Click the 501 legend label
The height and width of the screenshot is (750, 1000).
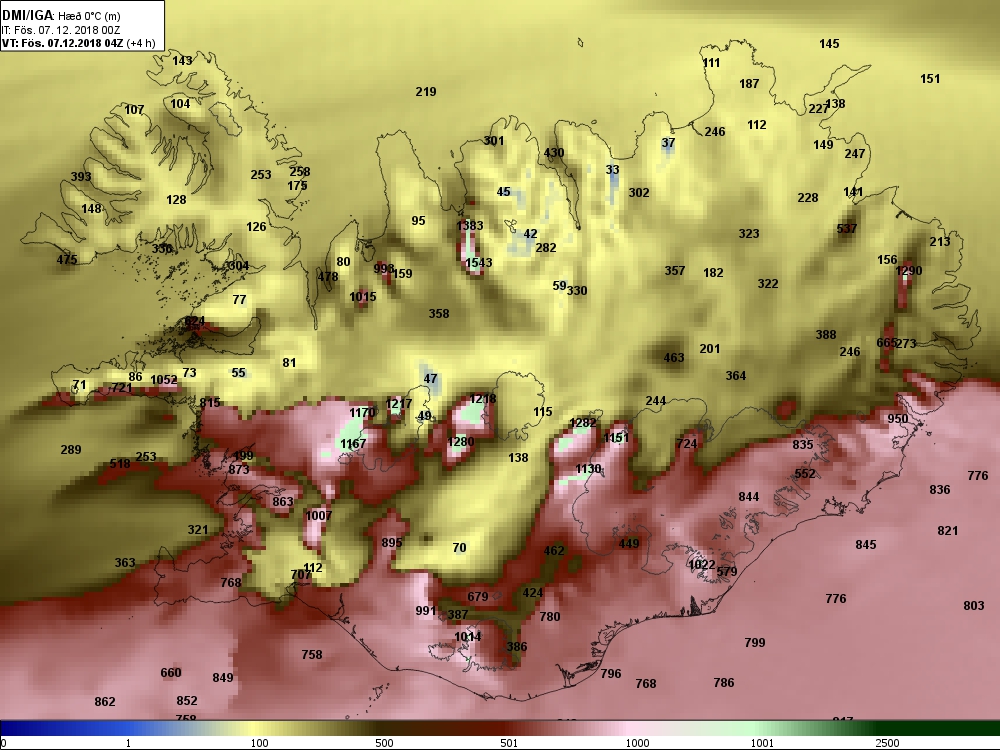(509, 743)
